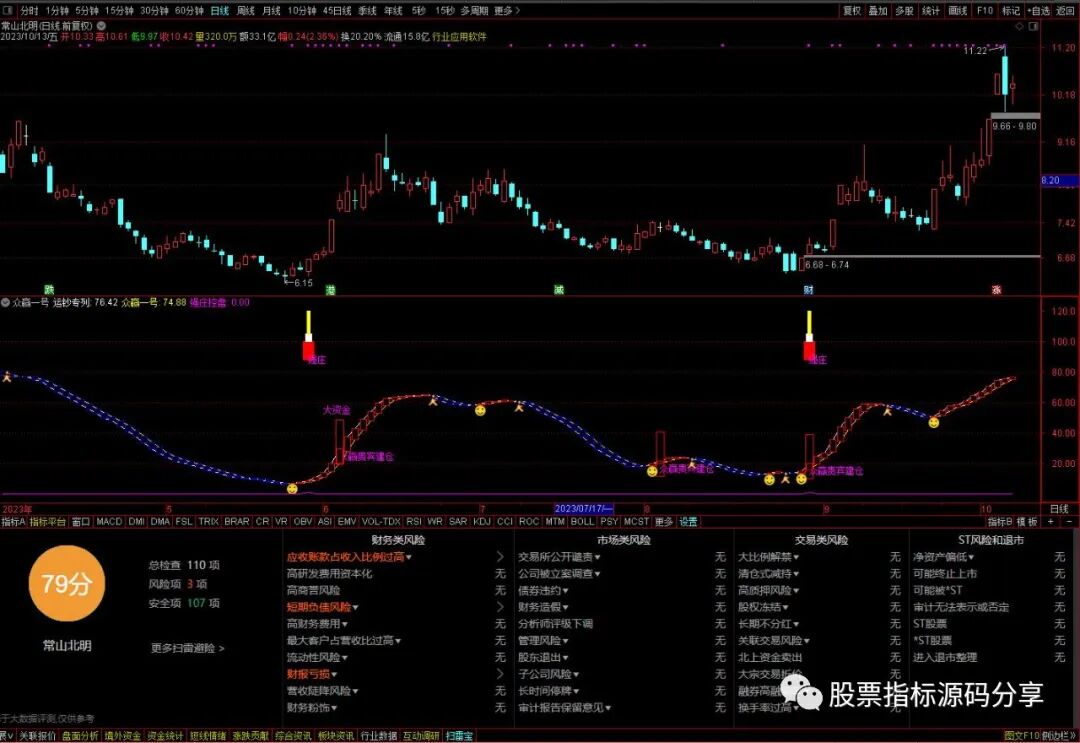1080x743 pixels.
Task: Select the MACD indicator tab
Action: point(109,522)
